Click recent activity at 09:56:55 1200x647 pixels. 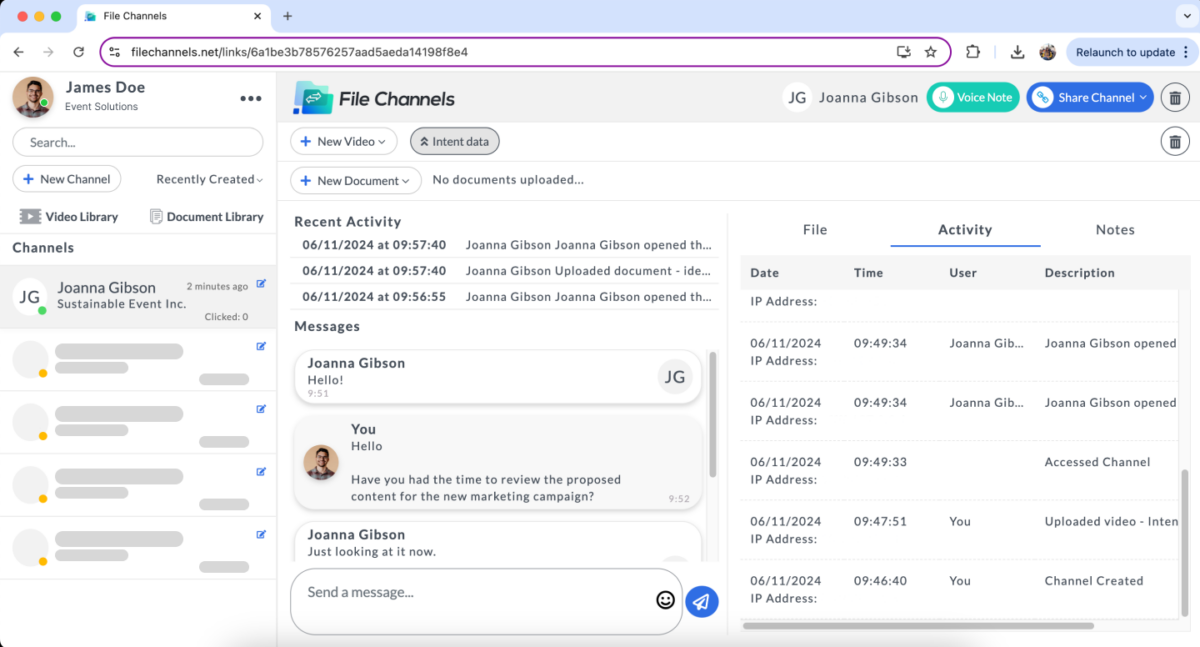[x=506, y=297]
